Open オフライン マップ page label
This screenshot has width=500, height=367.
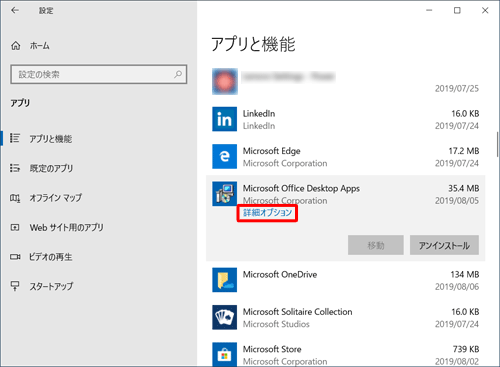coord(56,198)
